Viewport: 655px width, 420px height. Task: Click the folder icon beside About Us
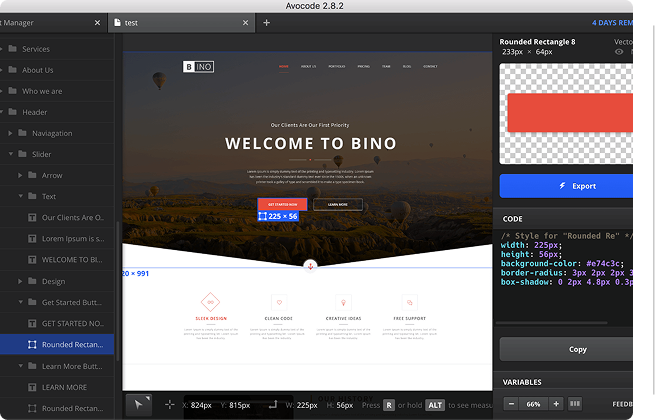click(x=13, y=69)
